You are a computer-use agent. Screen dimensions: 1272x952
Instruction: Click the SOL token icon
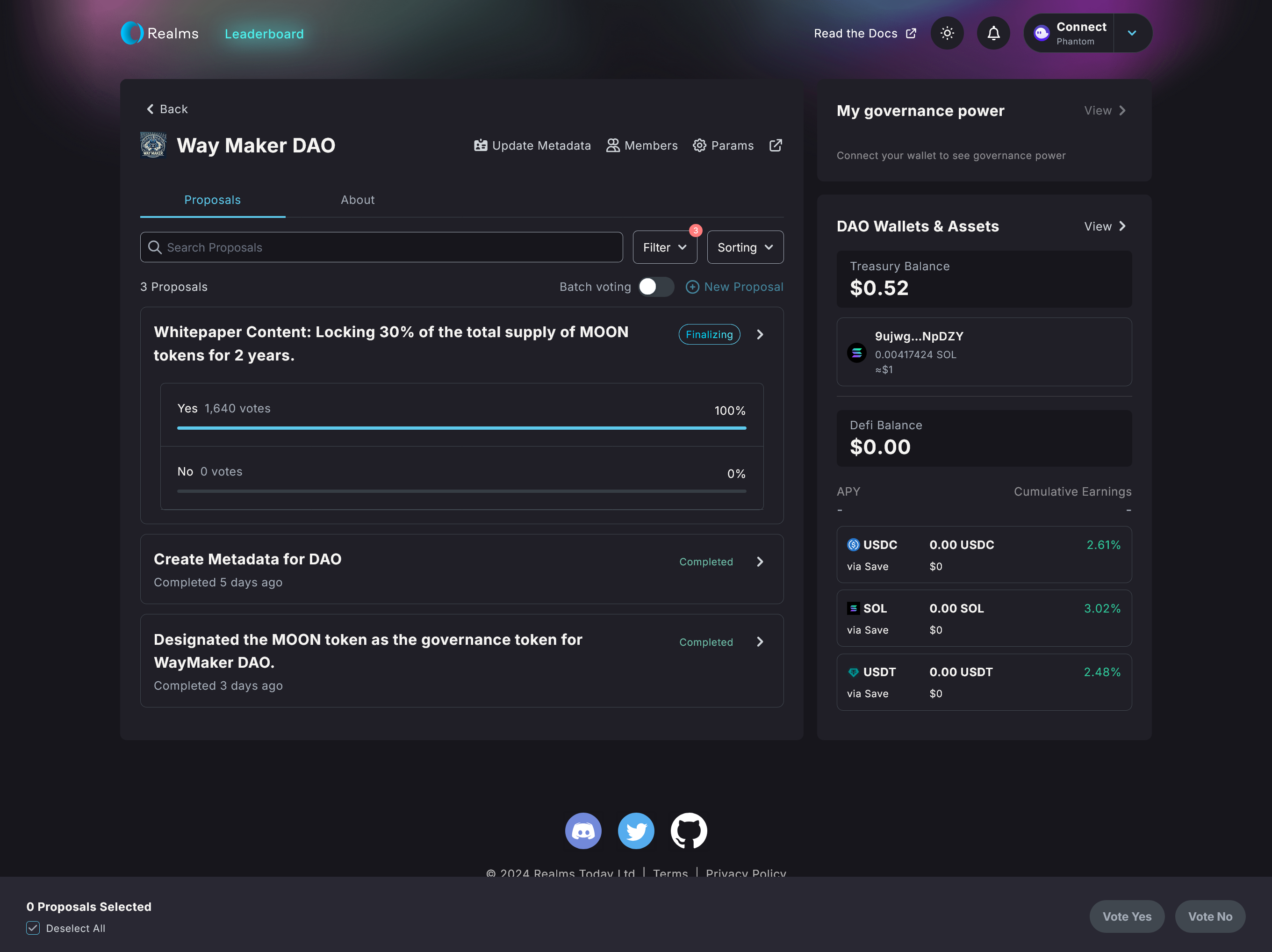pyautogui.click(x=853, y=609)
